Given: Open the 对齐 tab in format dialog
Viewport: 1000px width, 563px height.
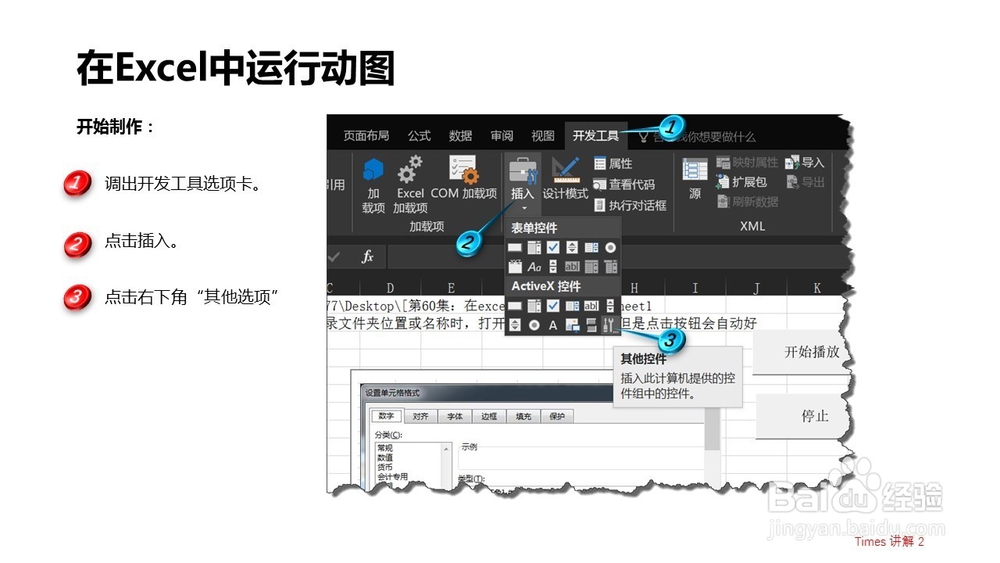Looking at the screenshot, I should (420, 416).
